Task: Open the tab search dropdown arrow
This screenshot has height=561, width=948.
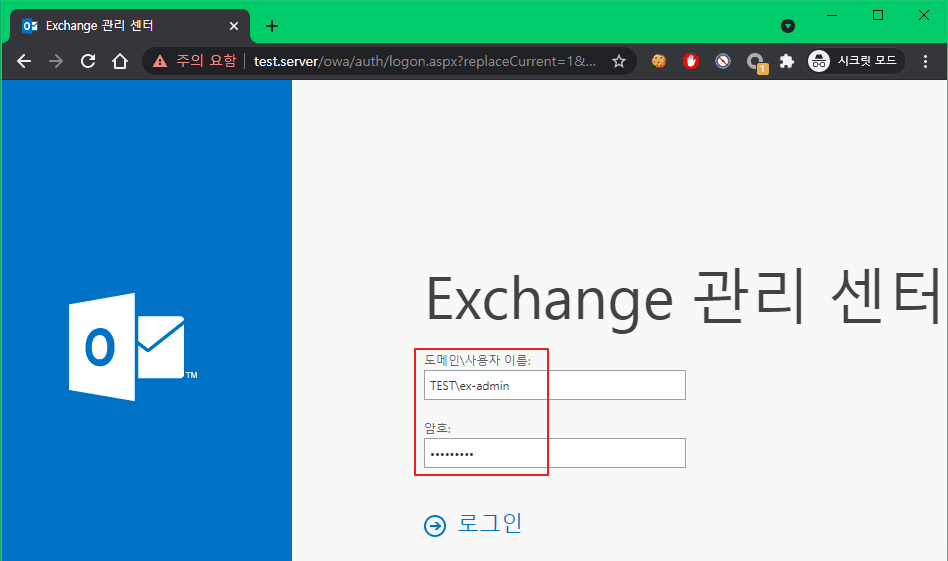Action: point(788,26)
